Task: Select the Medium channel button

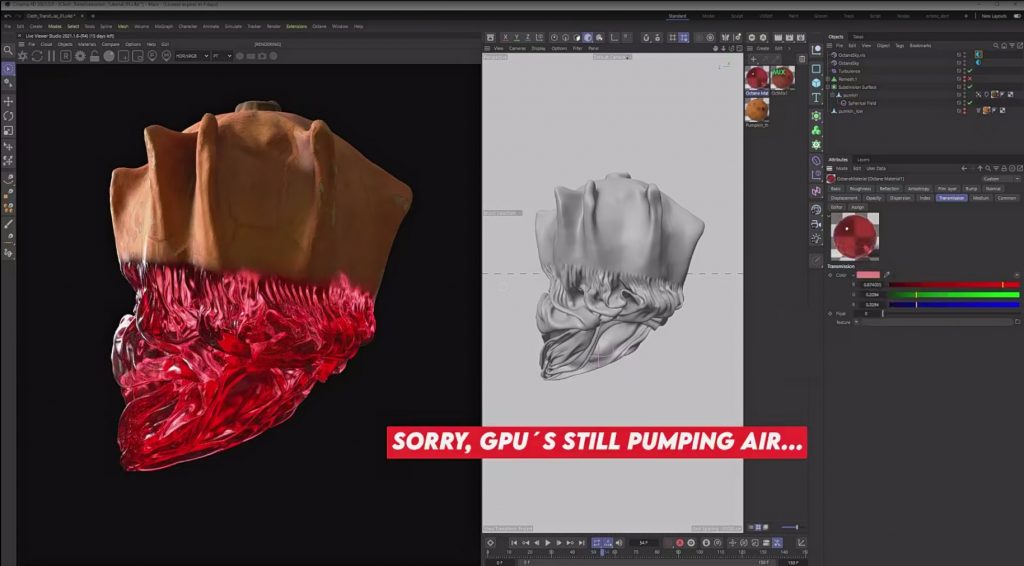Action: pos(980,198)
